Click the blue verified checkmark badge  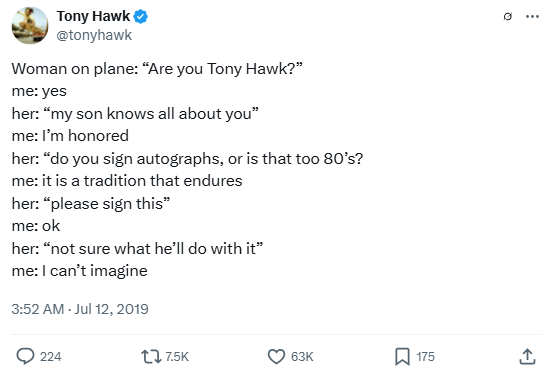point(140,16)
